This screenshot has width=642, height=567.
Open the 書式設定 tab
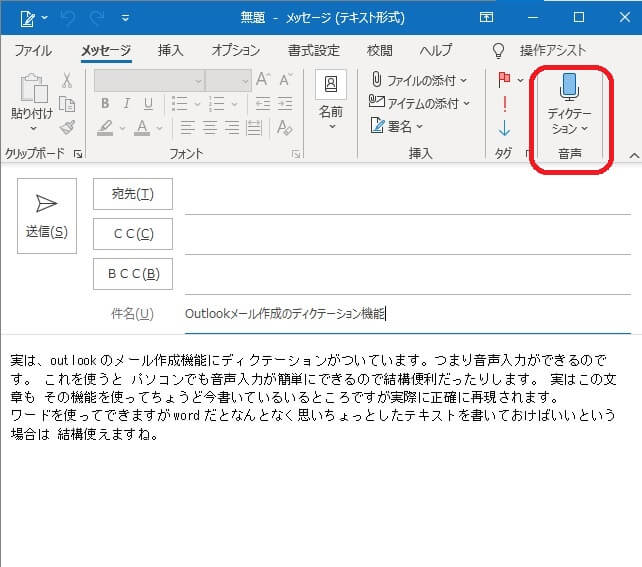pos(314,50)
